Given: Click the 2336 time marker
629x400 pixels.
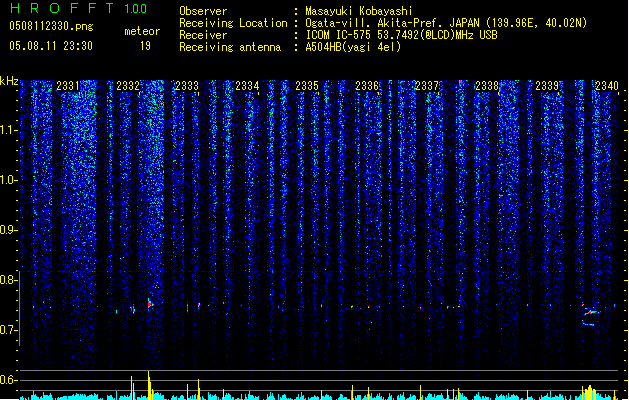Looking at the screenshot, I should [x=367, y=86].
